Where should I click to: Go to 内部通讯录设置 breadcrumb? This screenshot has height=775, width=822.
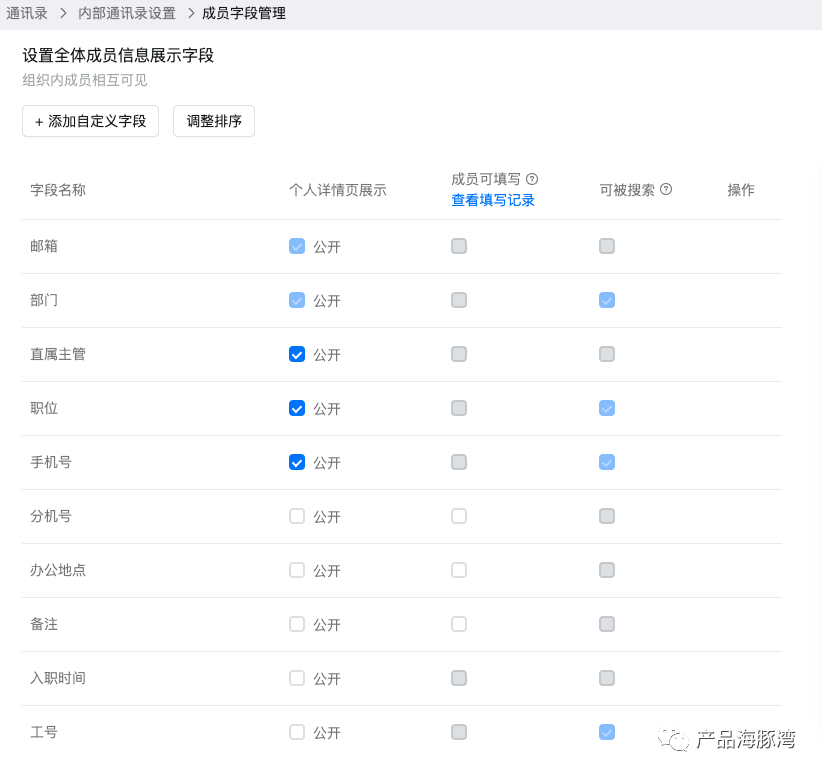click(x=127, y=13)
